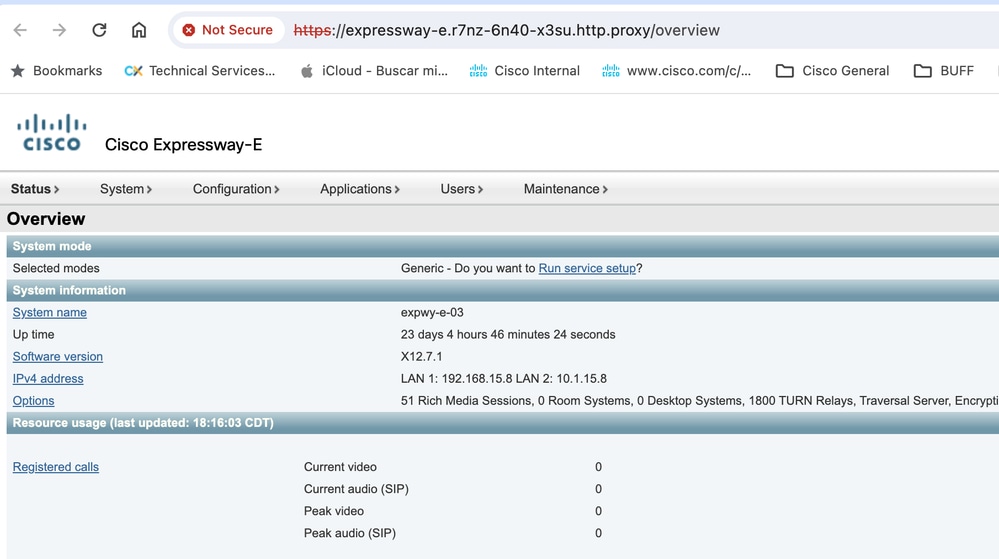Click the Peak video label

point(334,511)
